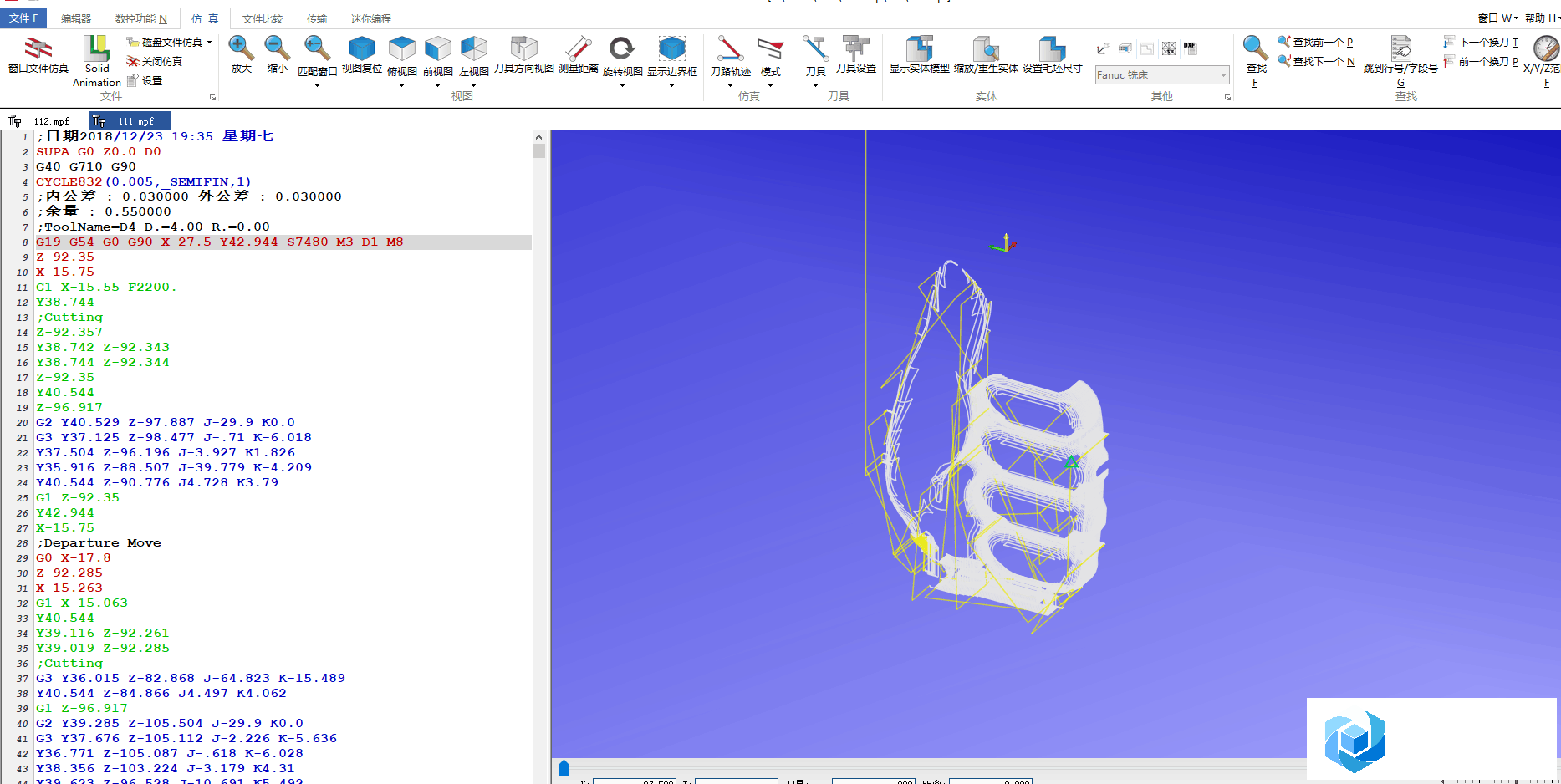Screen dimensions: 1561x784
Task: Launch Solid Animation
Action: [x=97, y=61]
